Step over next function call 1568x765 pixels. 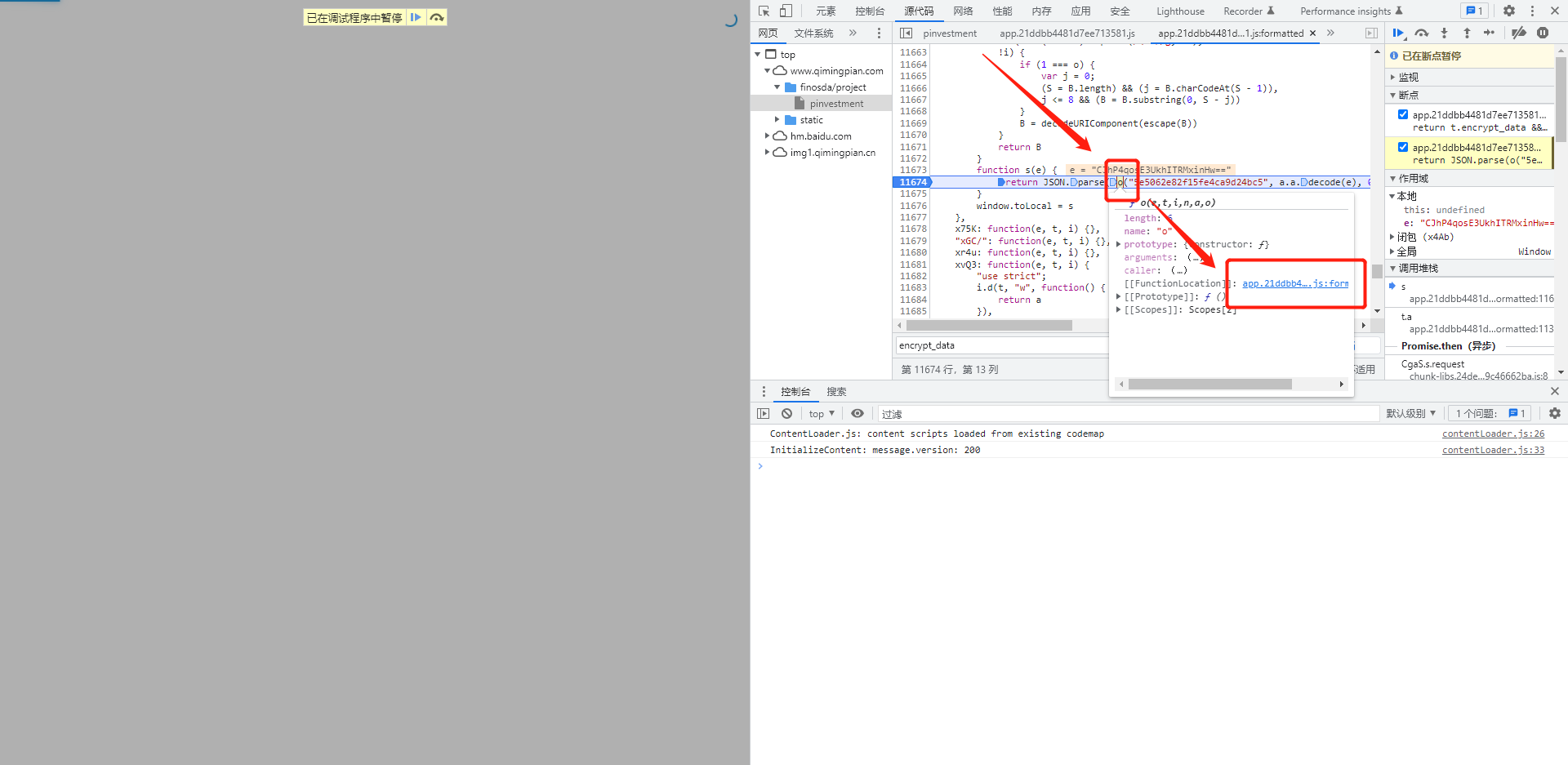coord(1422,33)
